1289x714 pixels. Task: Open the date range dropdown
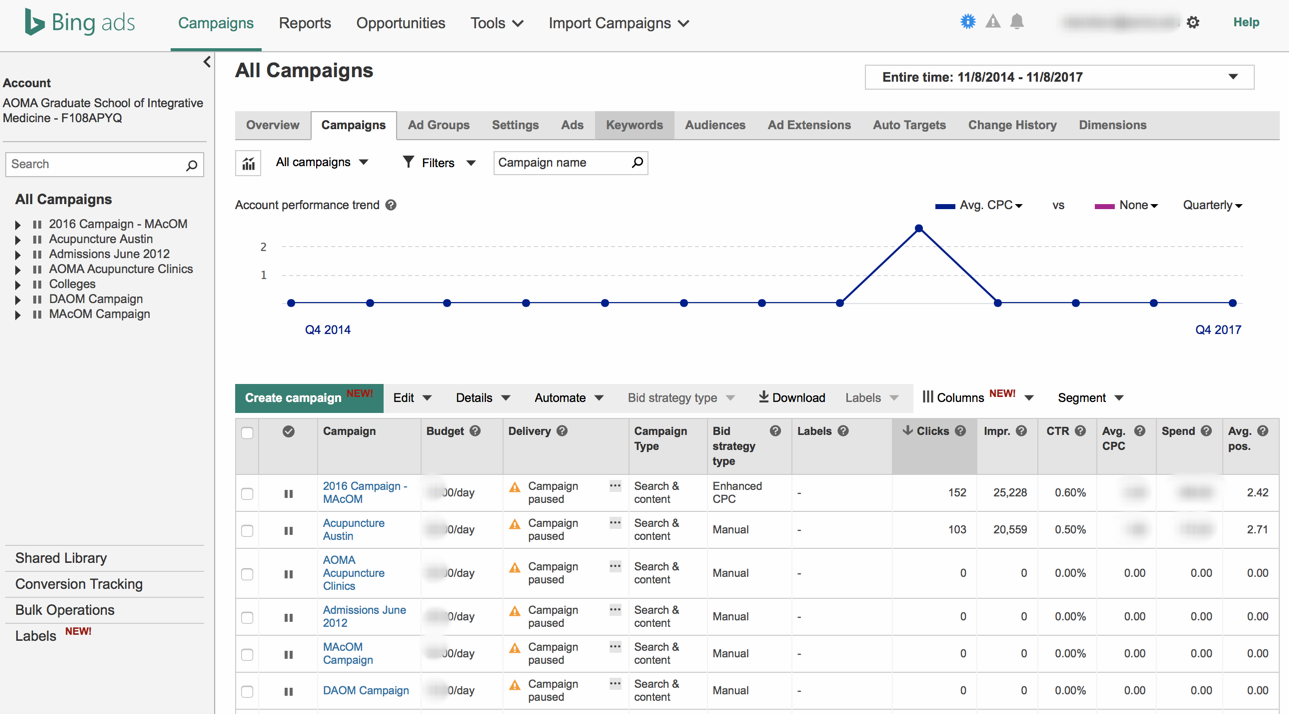[1059, 77]
